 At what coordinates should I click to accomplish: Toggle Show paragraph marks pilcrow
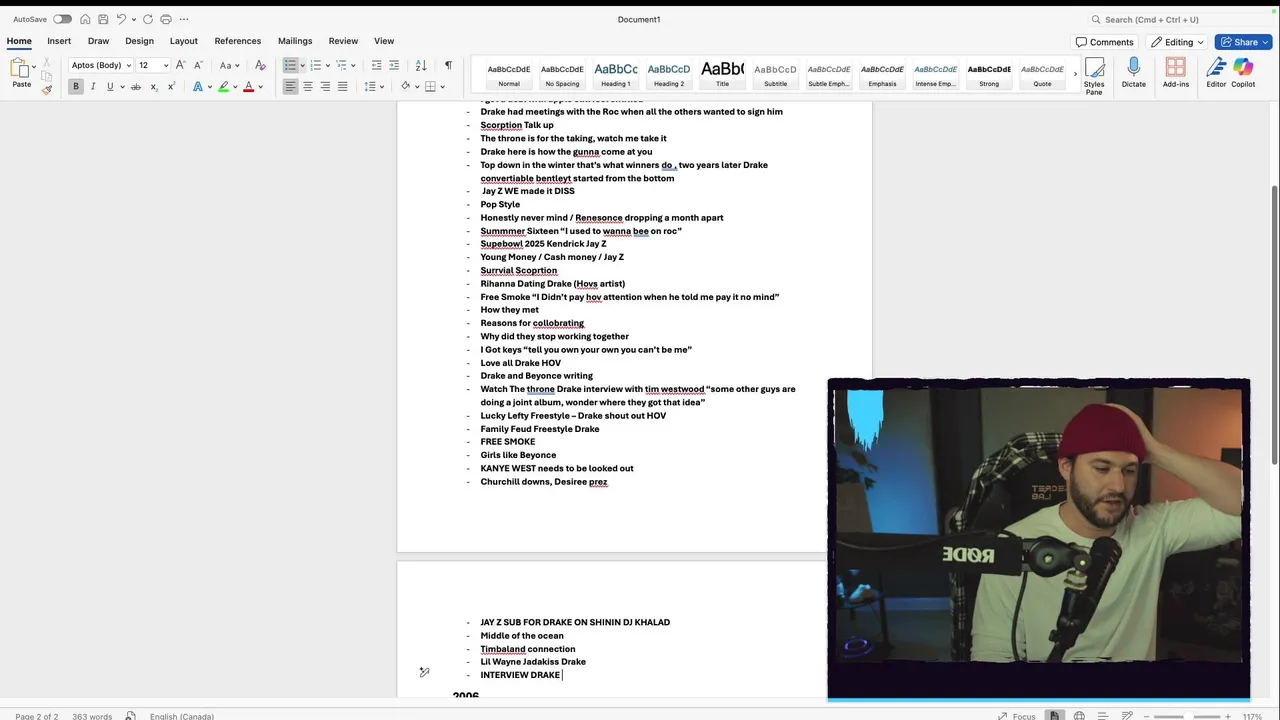point(448,65)
